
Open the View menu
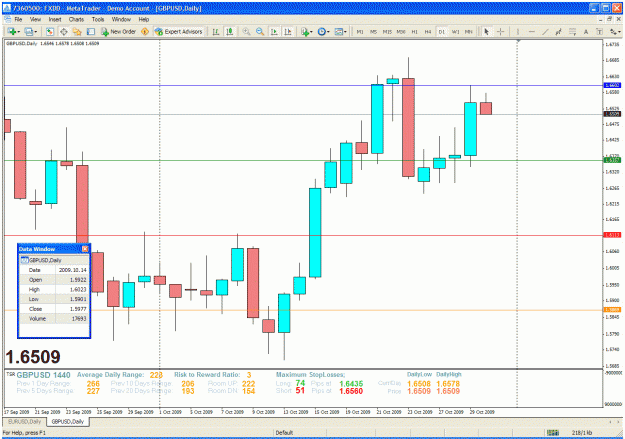(x=35, y=19)
